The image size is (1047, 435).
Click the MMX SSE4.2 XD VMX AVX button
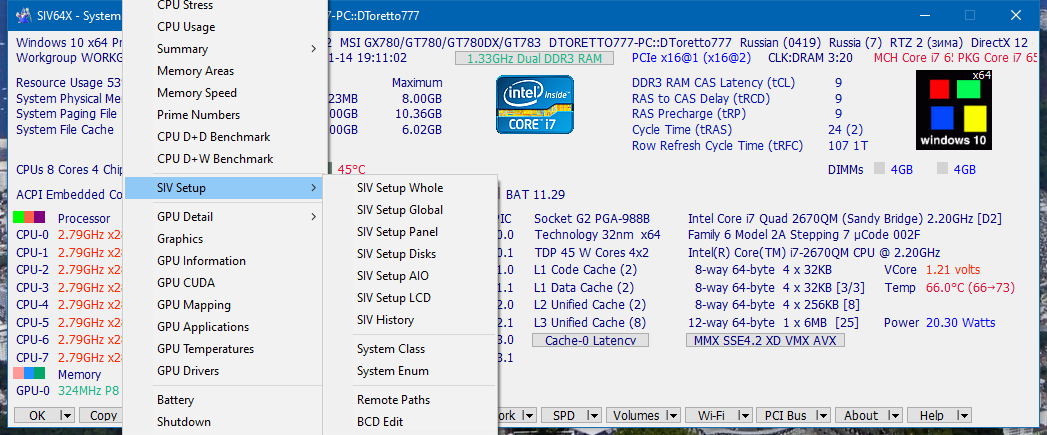point(765,341)
